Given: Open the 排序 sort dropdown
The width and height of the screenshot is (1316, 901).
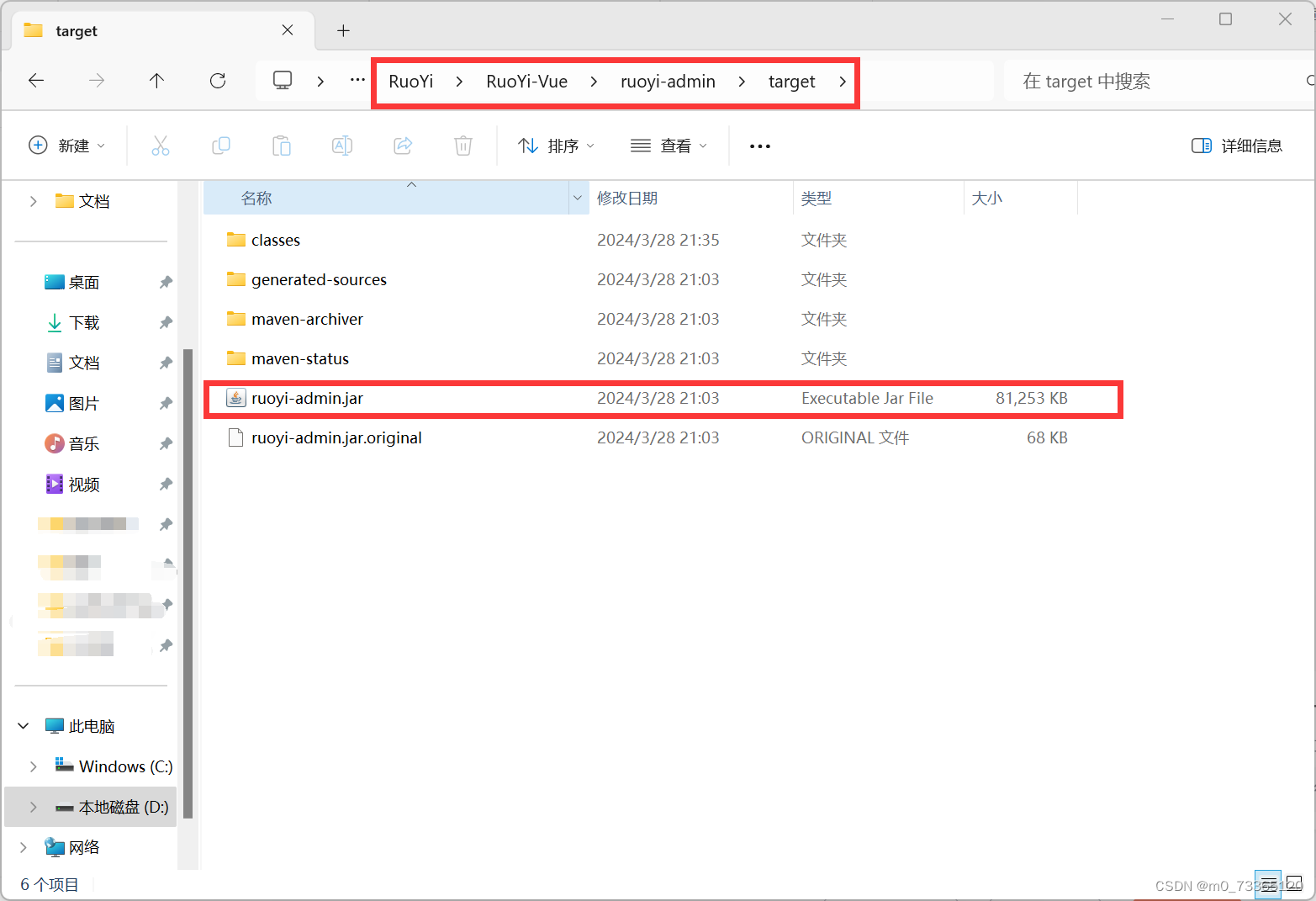Looking at the screenshot, I should click(x=557, y=145).
